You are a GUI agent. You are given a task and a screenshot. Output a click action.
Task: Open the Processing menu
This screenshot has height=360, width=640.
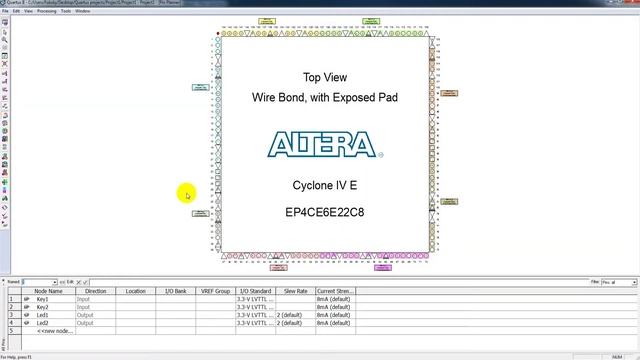47,11
